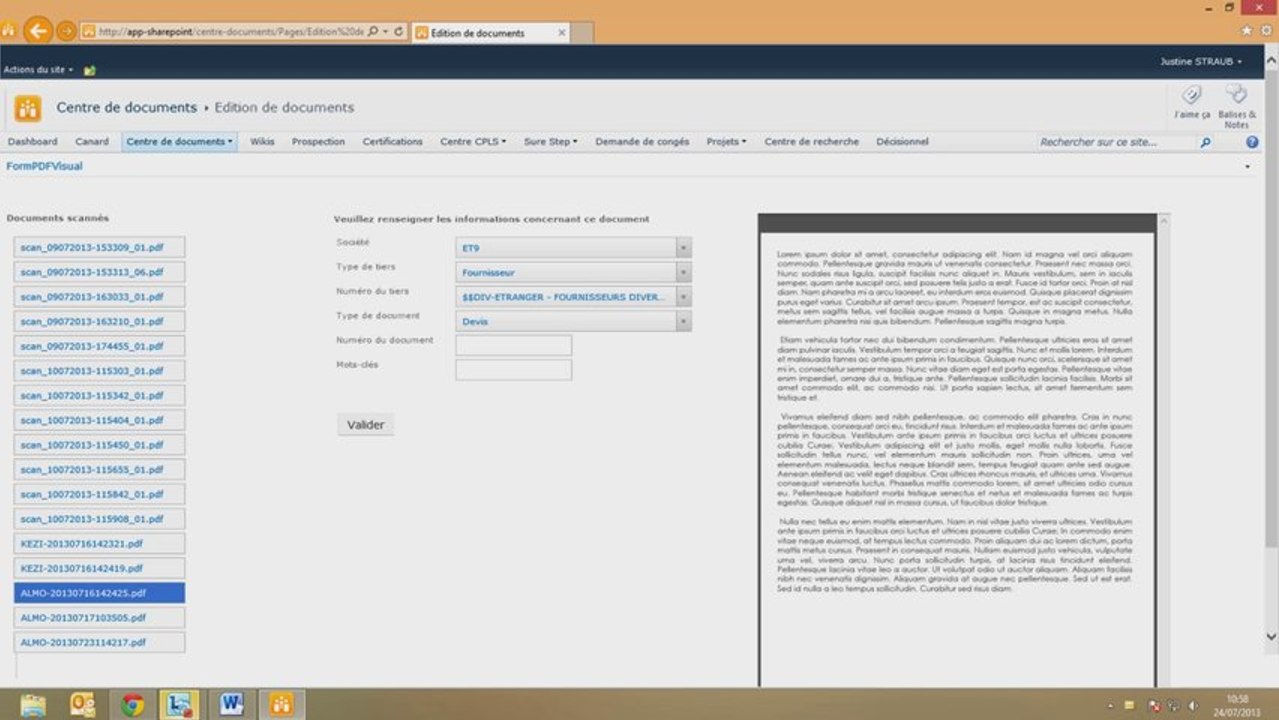Image resolution: width=1279 pixels, height=720 pixels.
Task: Select KEZI-20130716142419.pdf
Action: [x=99, y=568]
